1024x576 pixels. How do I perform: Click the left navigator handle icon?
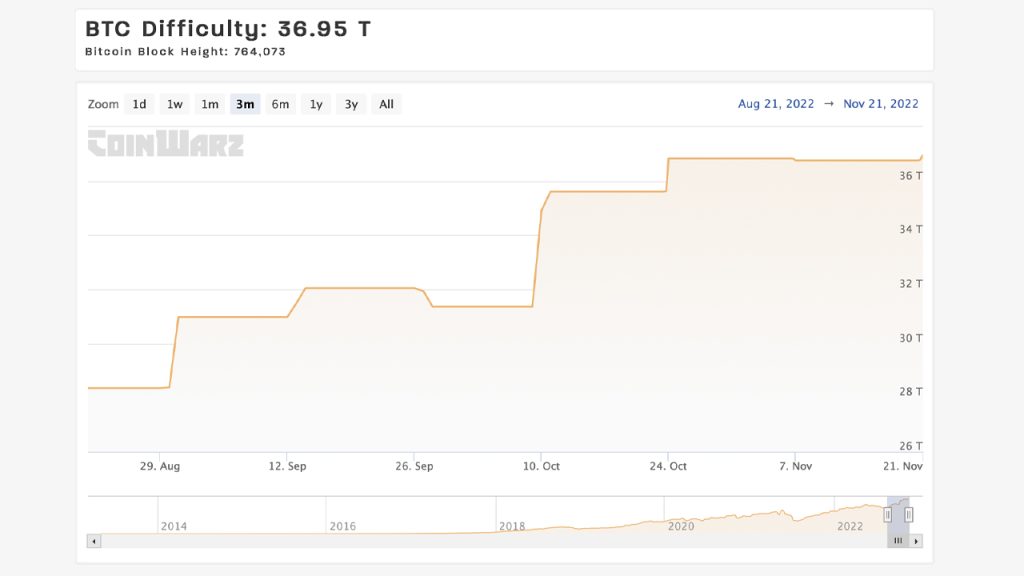coord(886,513)
